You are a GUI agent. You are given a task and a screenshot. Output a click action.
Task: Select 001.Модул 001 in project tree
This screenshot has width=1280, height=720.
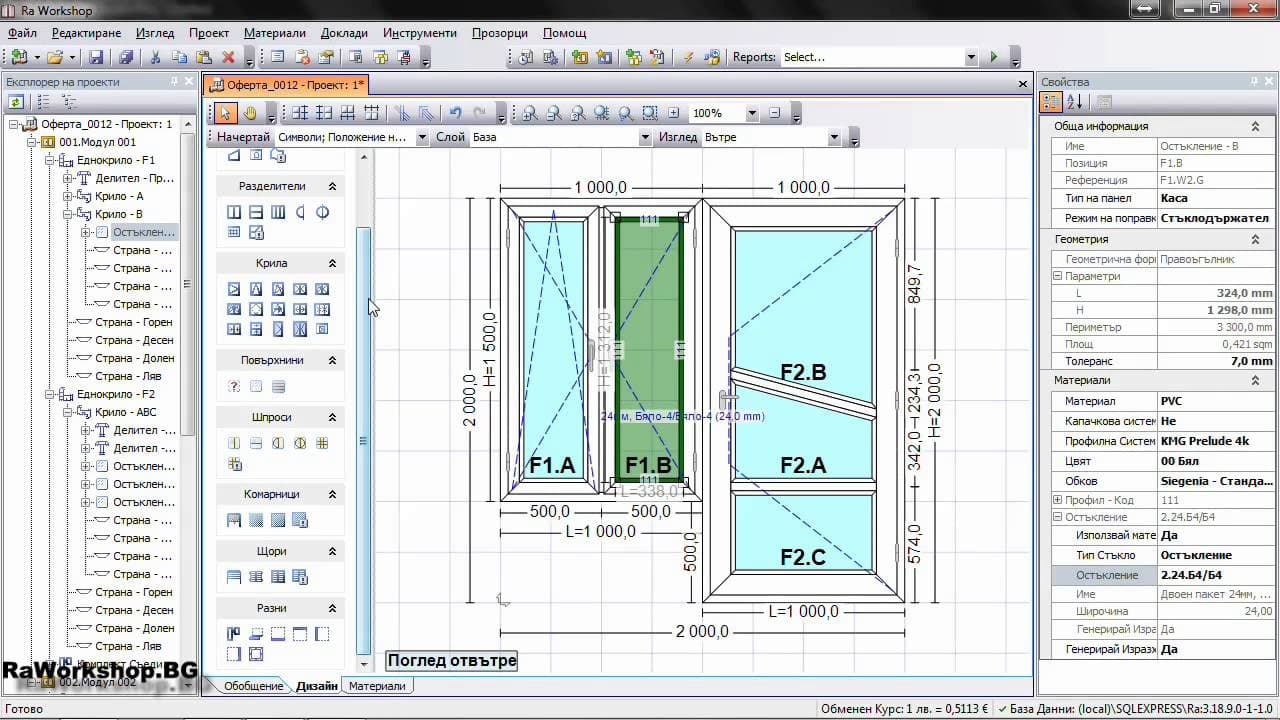point(97,142)
